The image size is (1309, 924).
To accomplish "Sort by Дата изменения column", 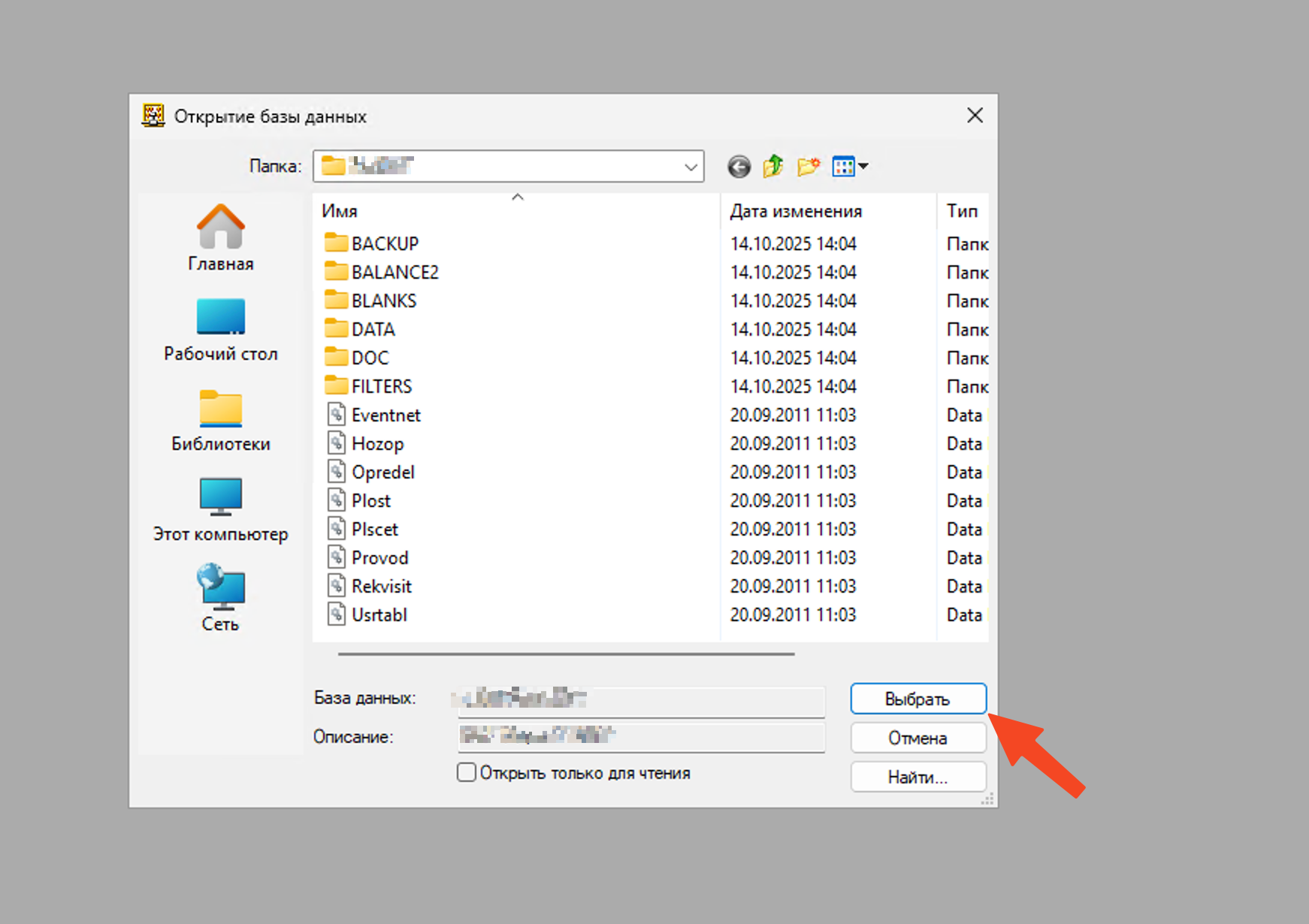I will click(795, 212).
